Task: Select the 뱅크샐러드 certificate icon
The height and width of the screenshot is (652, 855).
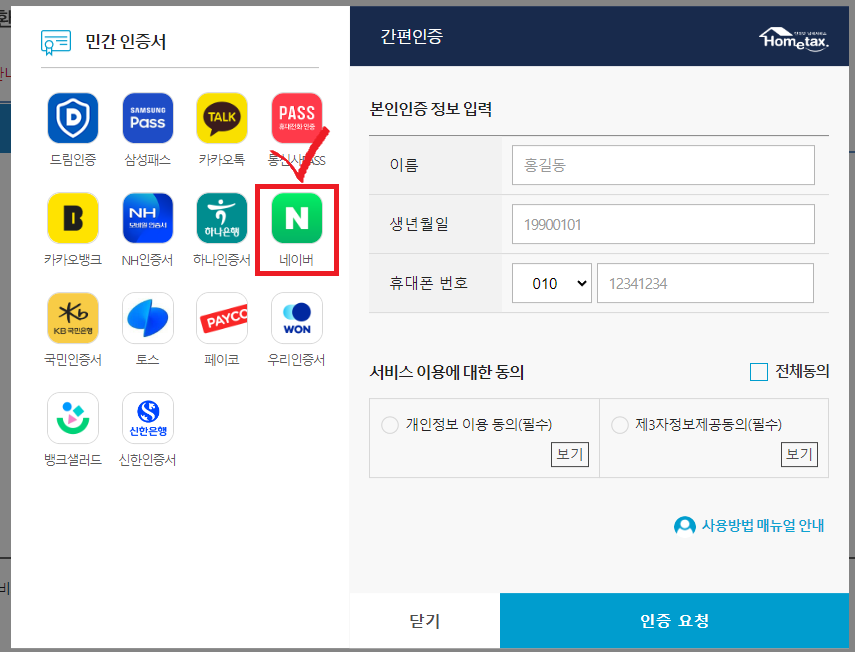Action: 73,418
